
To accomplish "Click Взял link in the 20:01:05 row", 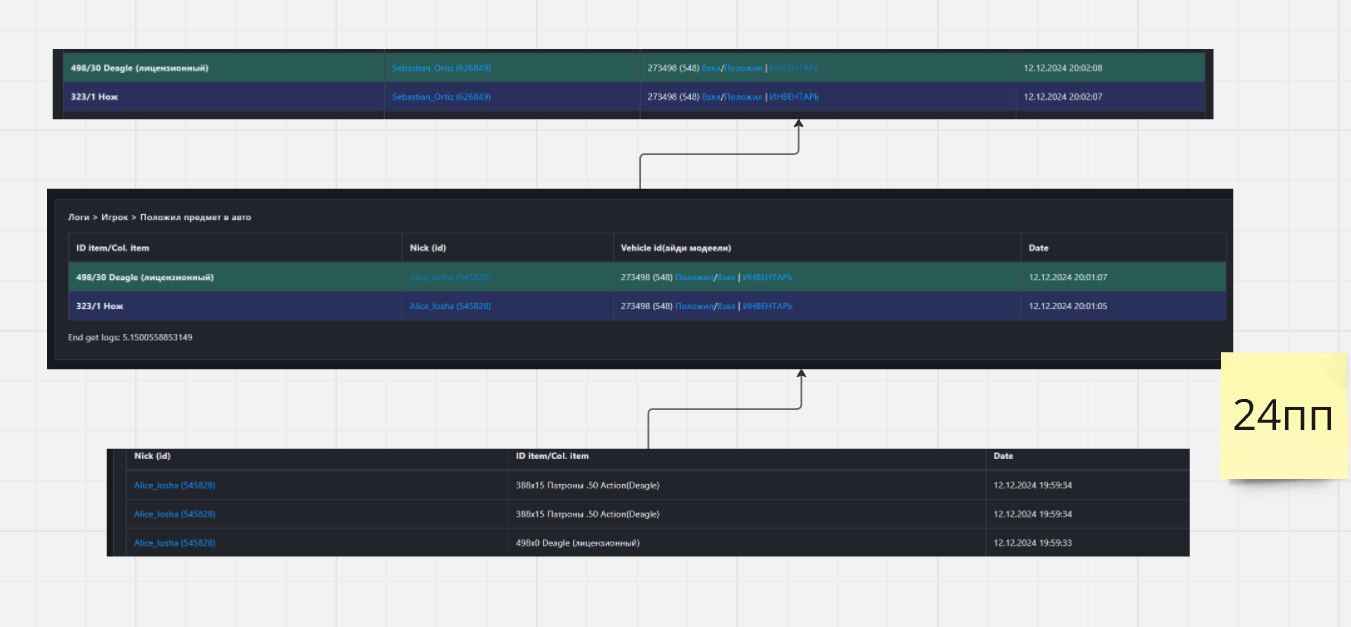I will click(726, 306).
